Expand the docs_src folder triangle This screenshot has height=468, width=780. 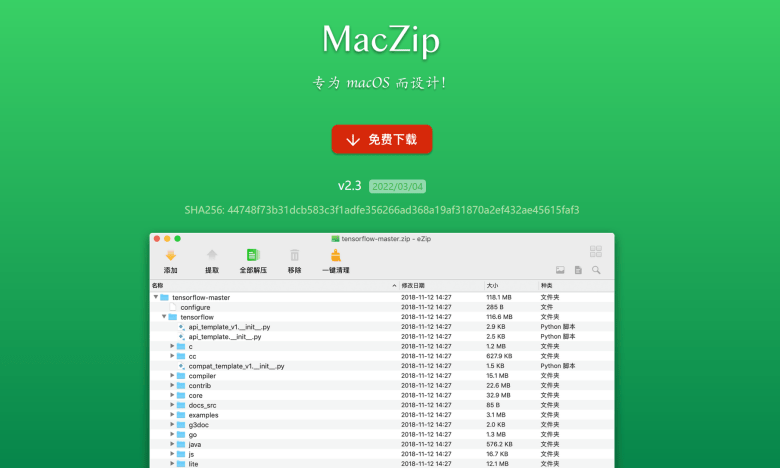[x=172, y=405]
